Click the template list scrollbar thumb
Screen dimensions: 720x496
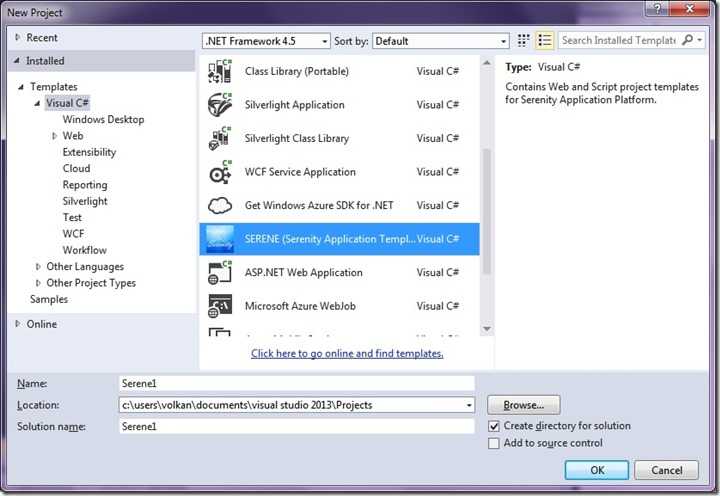coord(487,211)
